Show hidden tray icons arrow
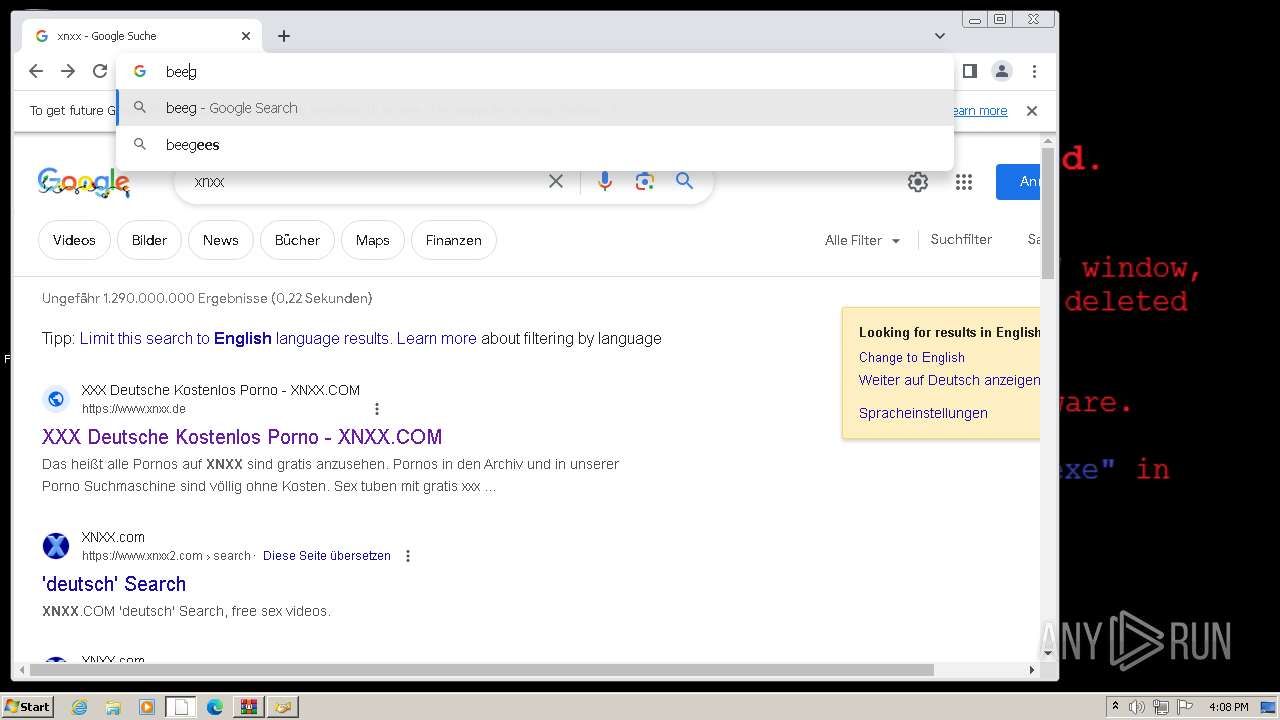Viewport: 1280px width, 720px height. pos(1116,707)
